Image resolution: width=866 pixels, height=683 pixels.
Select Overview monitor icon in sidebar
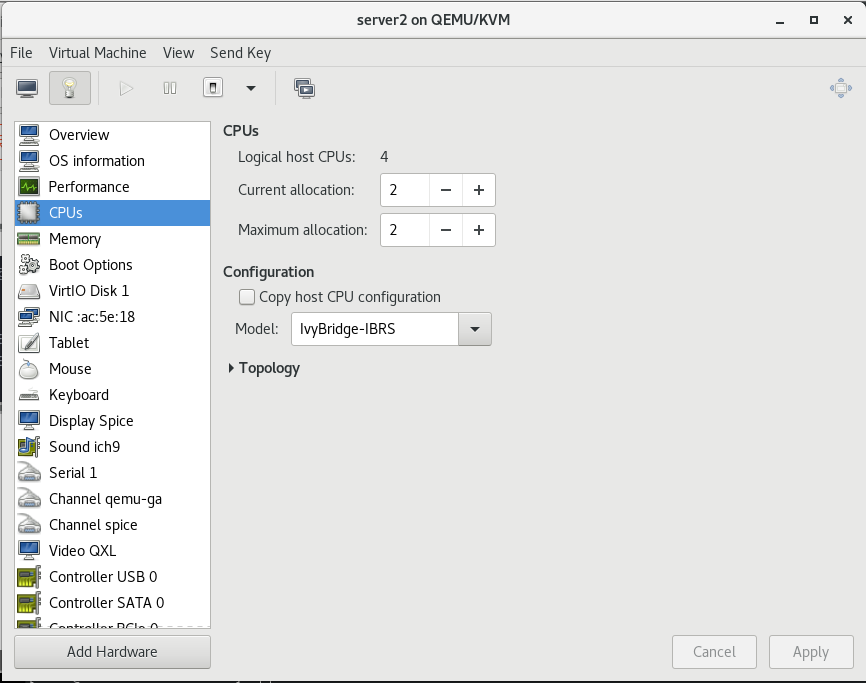pyautogui.click(x=29, y=135)
